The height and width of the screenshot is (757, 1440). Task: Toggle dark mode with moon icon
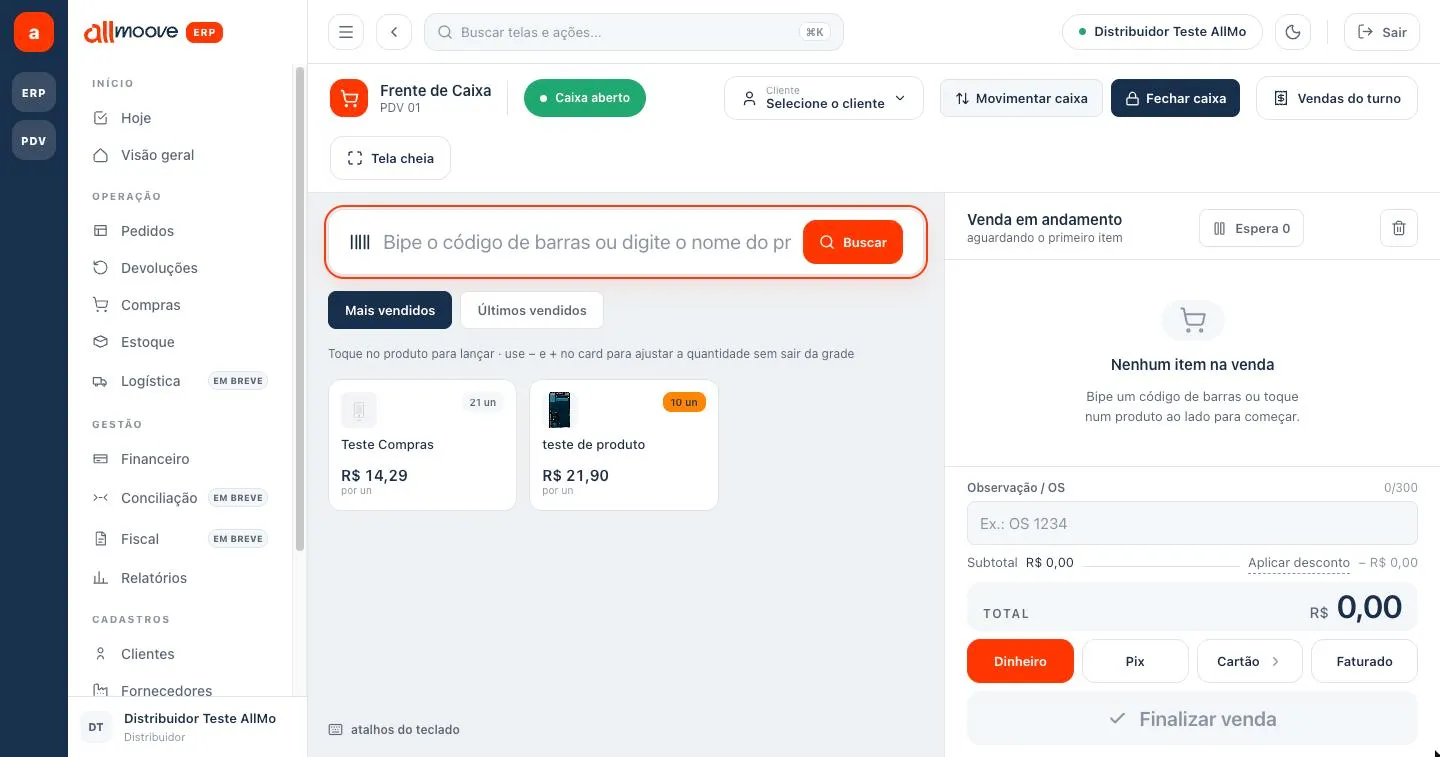click(1293, 32)
